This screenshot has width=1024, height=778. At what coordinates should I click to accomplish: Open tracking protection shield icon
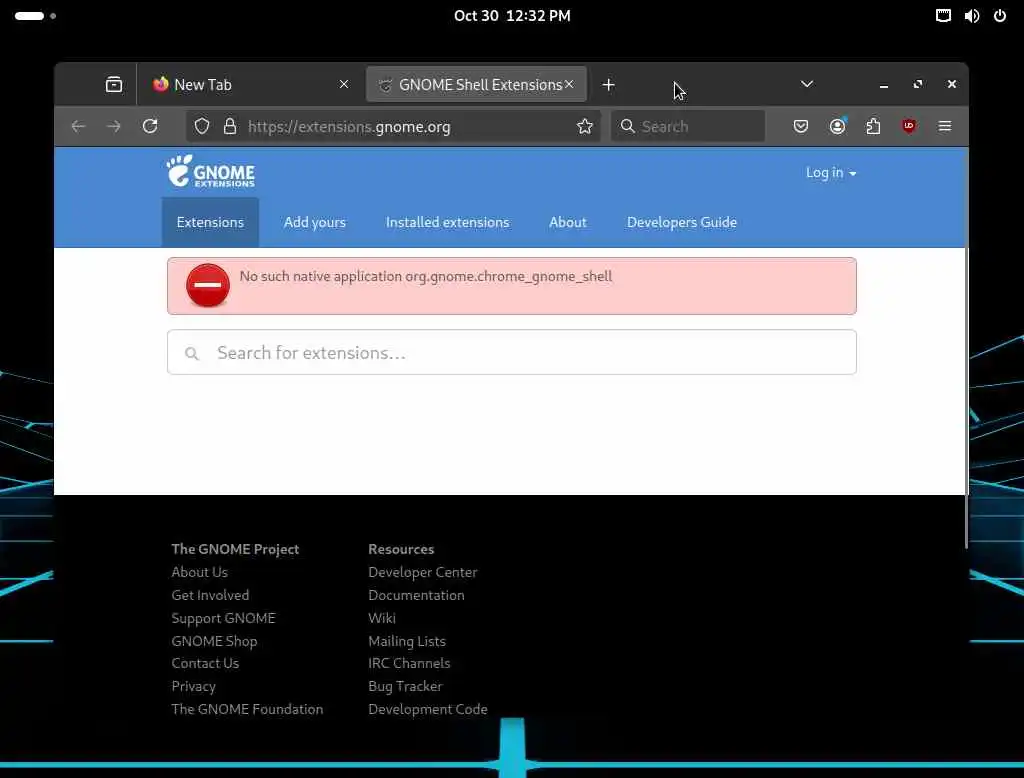coord(202,126)
